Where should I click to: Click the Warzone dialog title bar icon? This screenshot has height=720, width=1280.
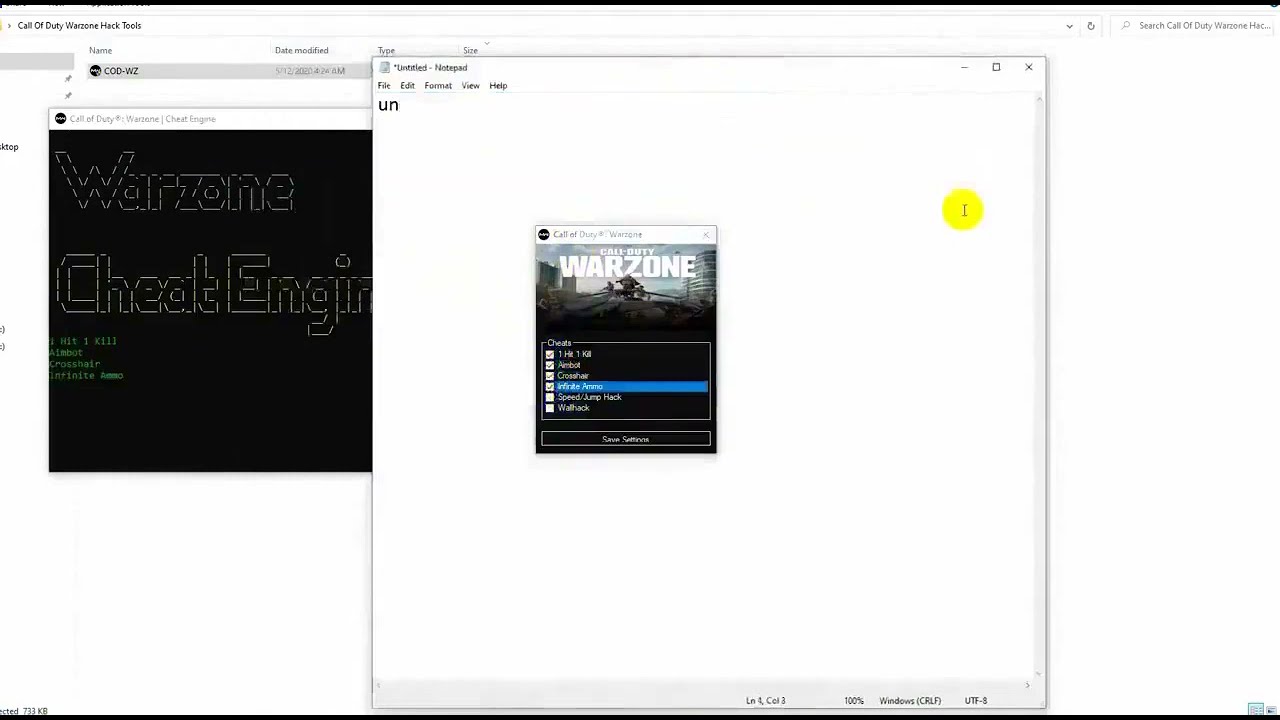tap(544, 235)
